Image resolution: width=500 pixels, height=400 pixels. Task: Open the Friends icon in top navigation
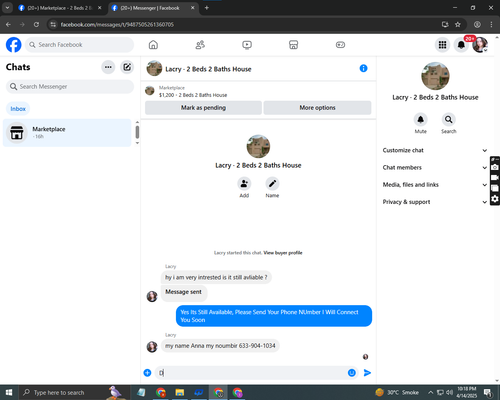click(200, 45)
